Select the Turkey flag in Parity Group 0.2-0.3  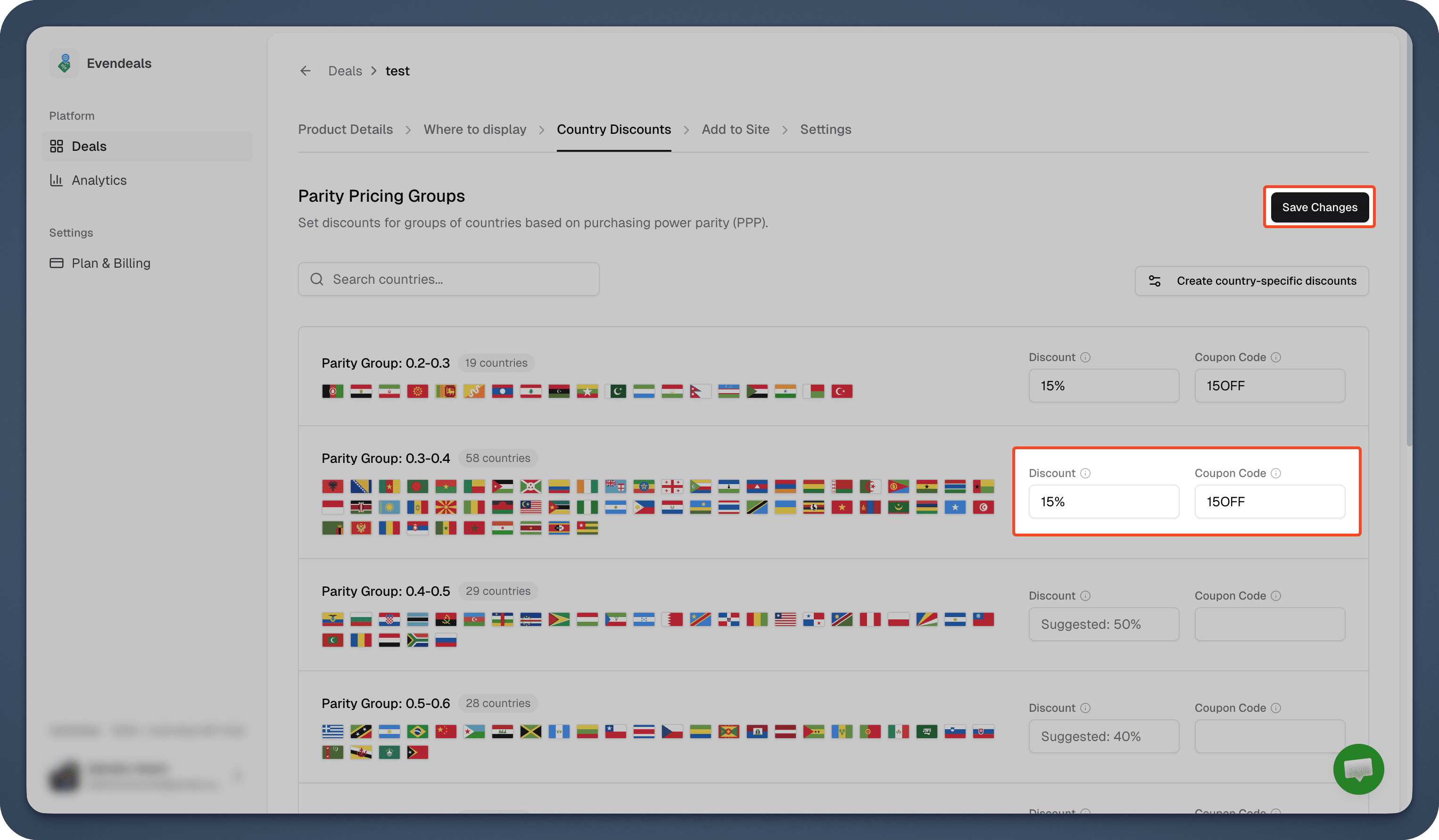[x=842, y=391]
